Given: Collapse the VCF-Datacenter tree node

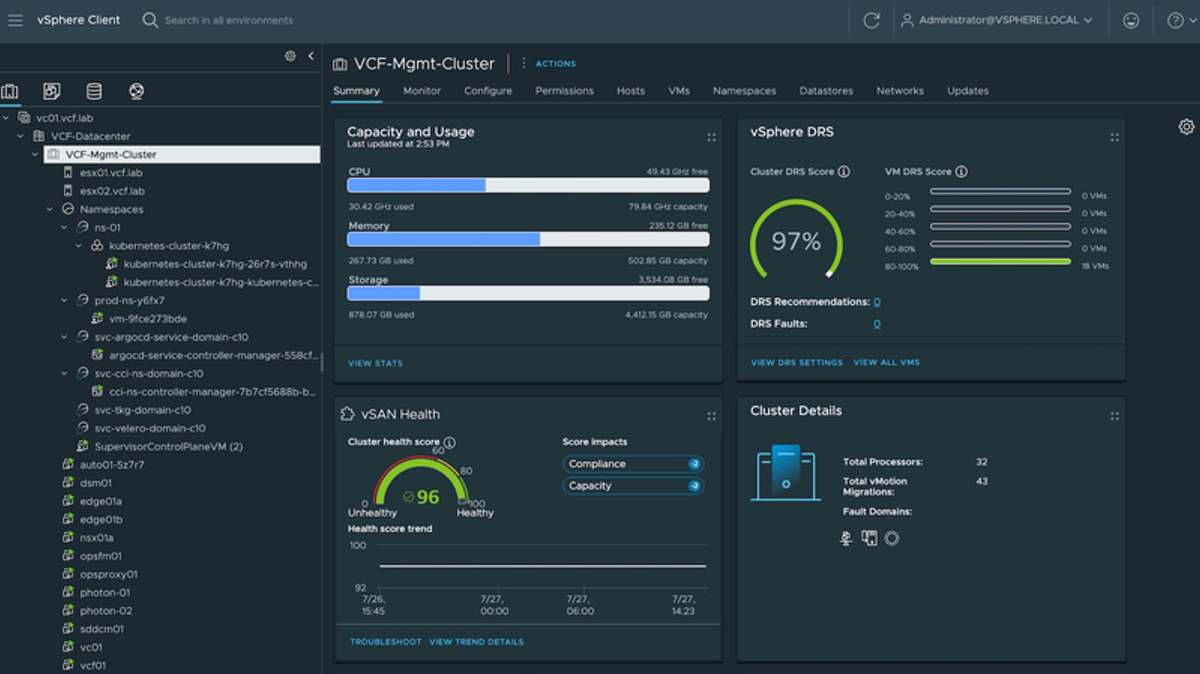Looking at the screenshot, I should point(20,136).
